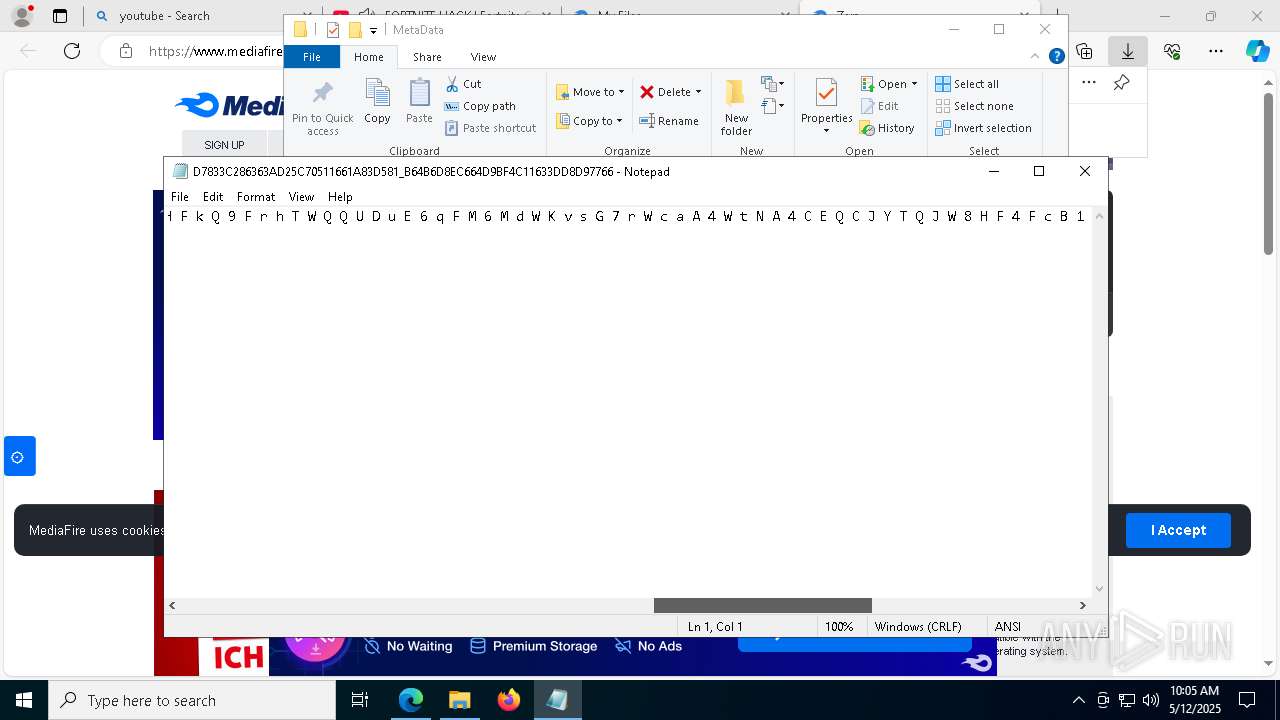Click the taskbar search box
The height and width of the screenshot is (720, 1280).
[191, 700]
